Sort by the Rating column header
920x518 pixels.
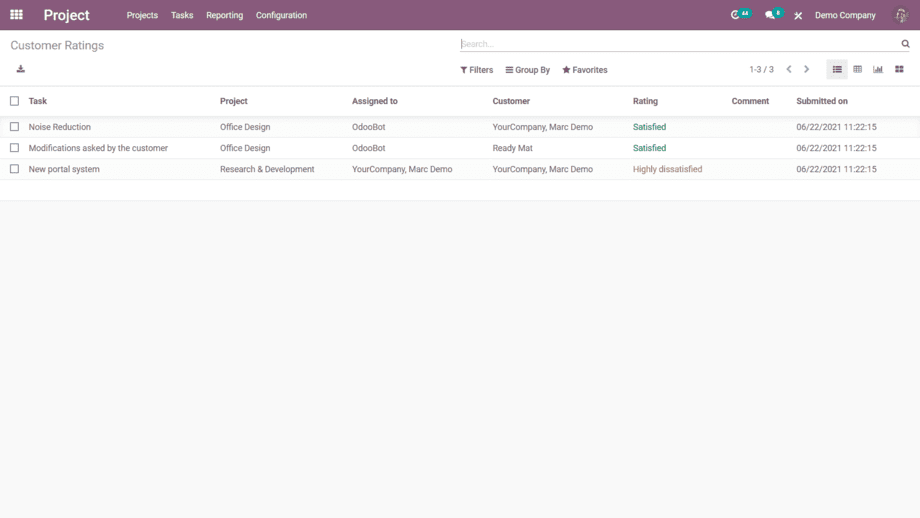(x=645, y=101)
